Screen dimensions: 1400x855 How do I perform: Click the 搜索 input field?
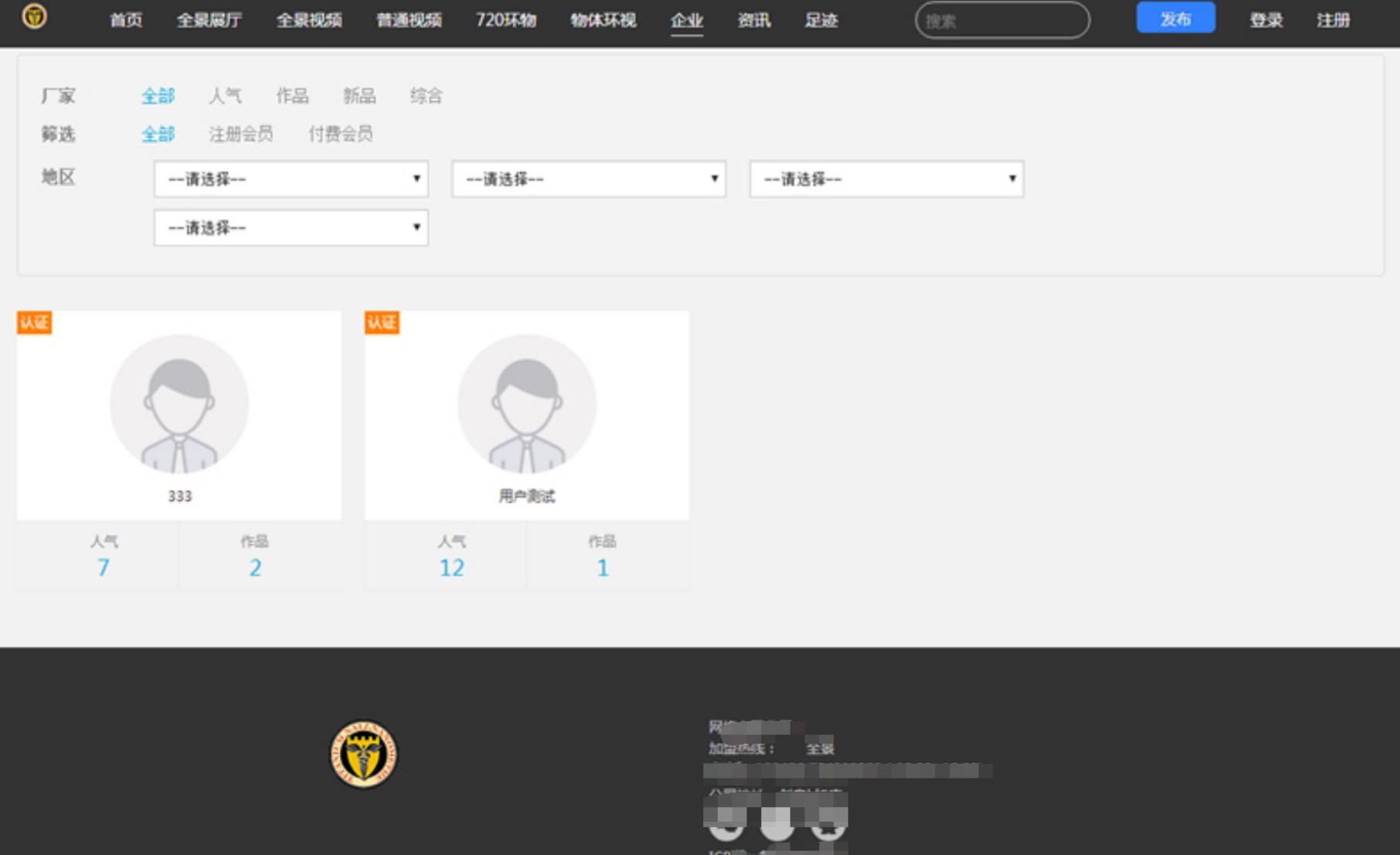coord(1002,21)
